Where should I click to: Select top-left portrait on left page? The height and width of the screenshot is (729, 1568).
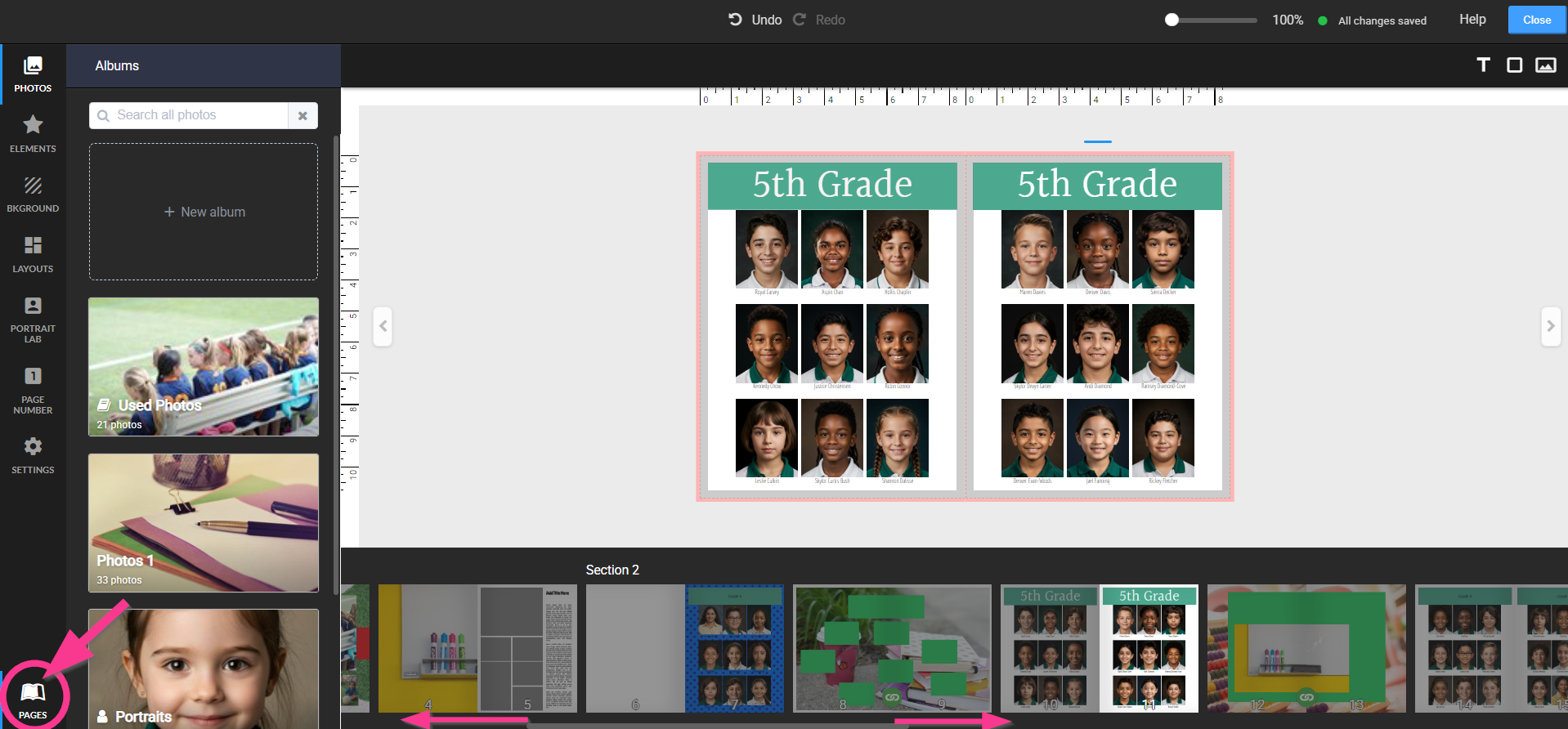[x=767, y=249]
